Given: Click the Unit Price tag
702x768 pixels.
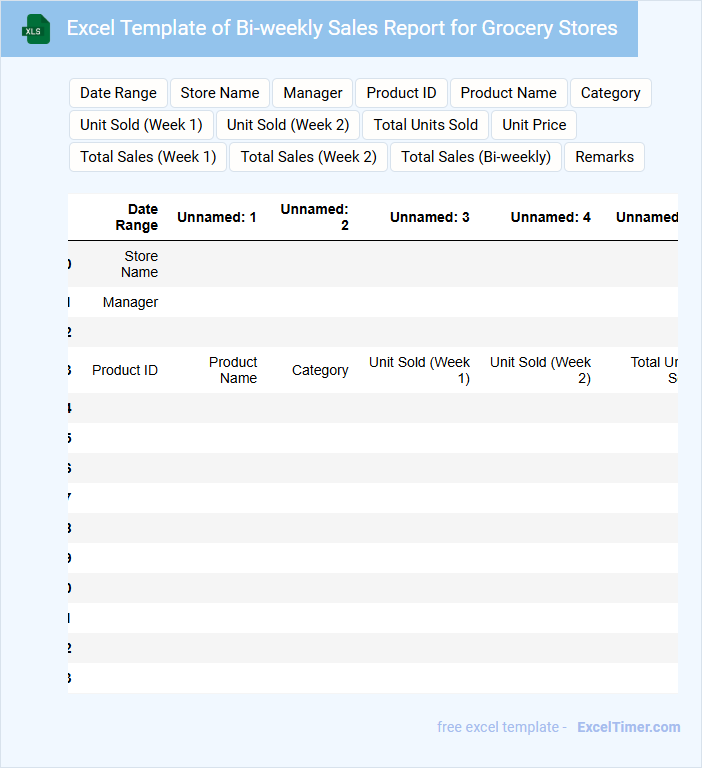Looking at the screenshot, I should click(534, 125).
